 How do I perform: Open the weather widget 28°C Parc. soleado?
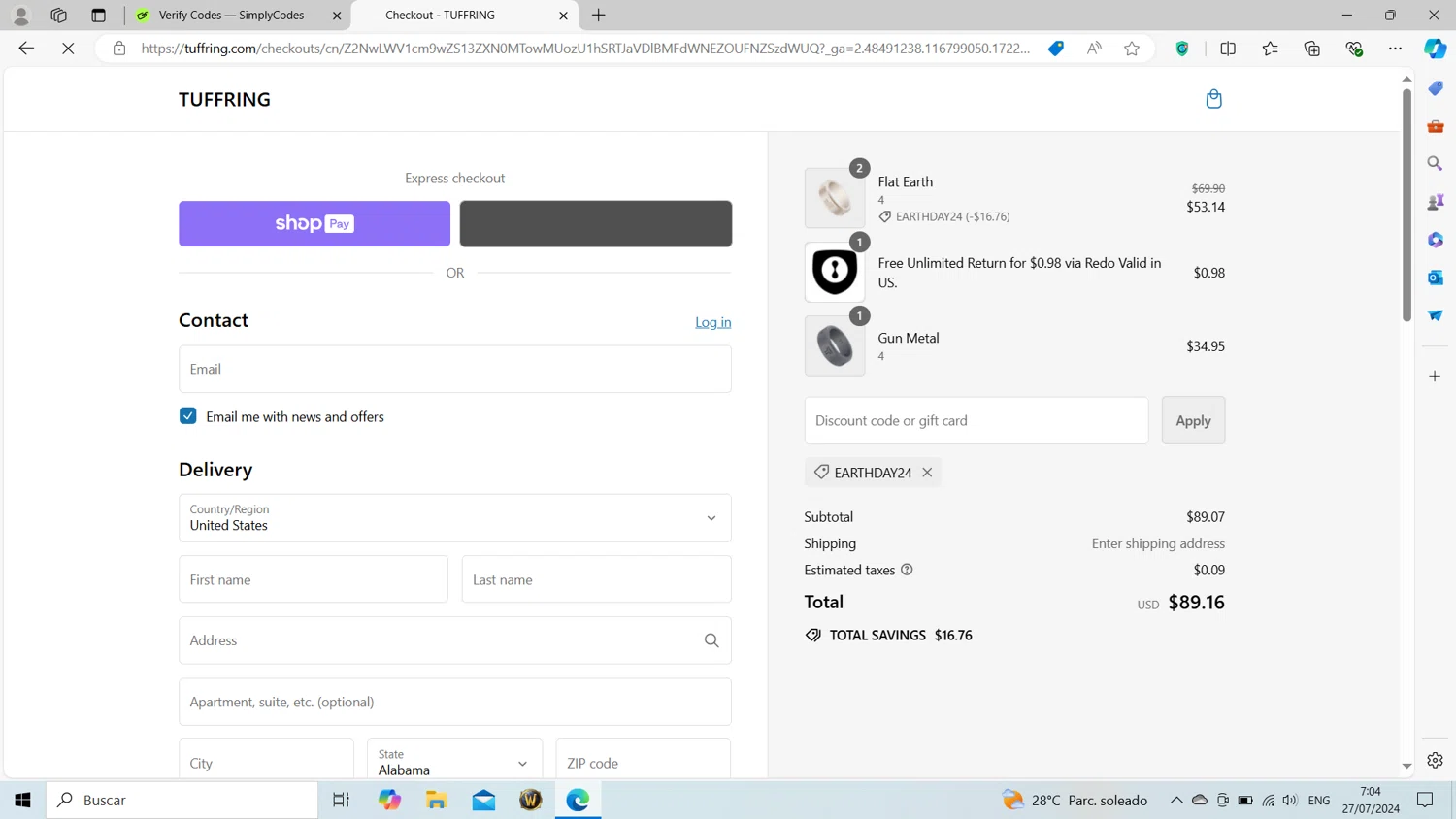1075,800
